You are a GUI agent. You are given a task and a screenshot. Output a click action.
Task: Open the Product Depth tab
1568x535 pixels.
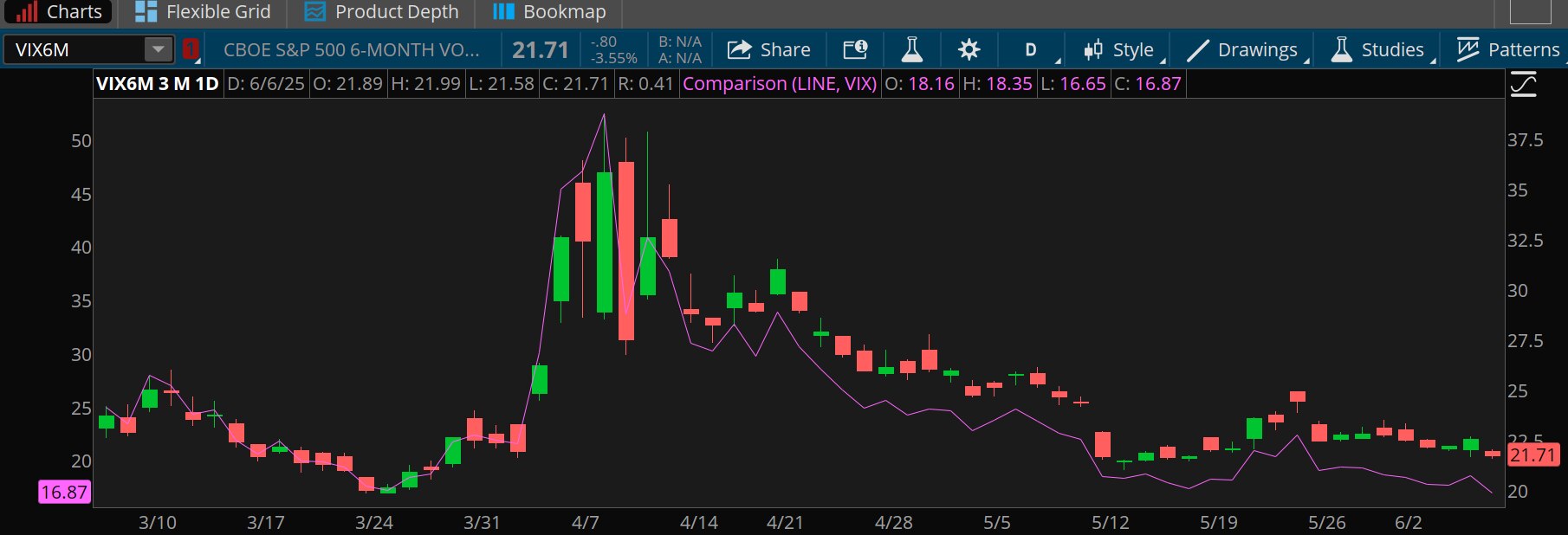point(382,12)
